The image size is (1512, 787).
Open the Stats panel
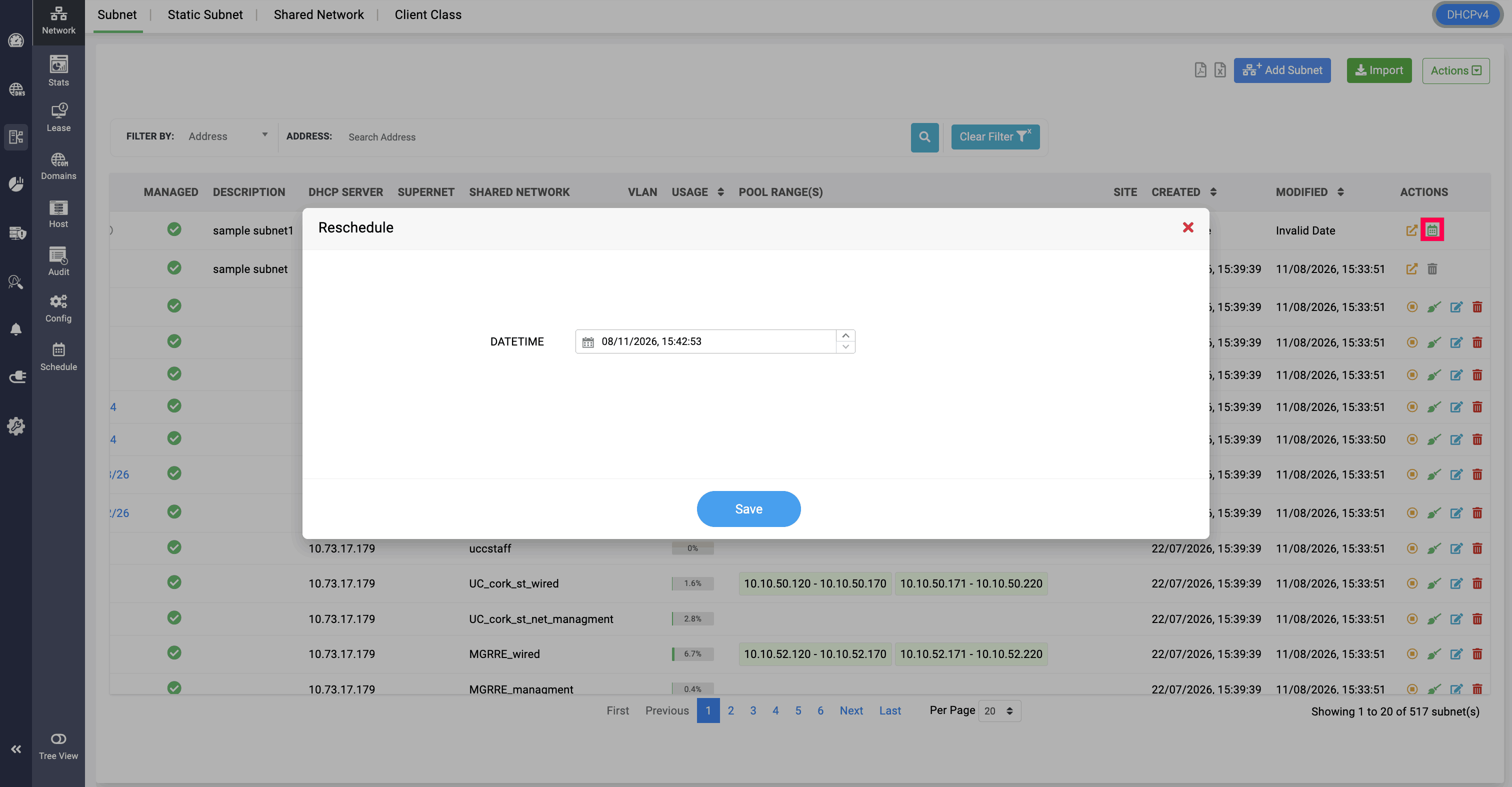click(58, 71)
